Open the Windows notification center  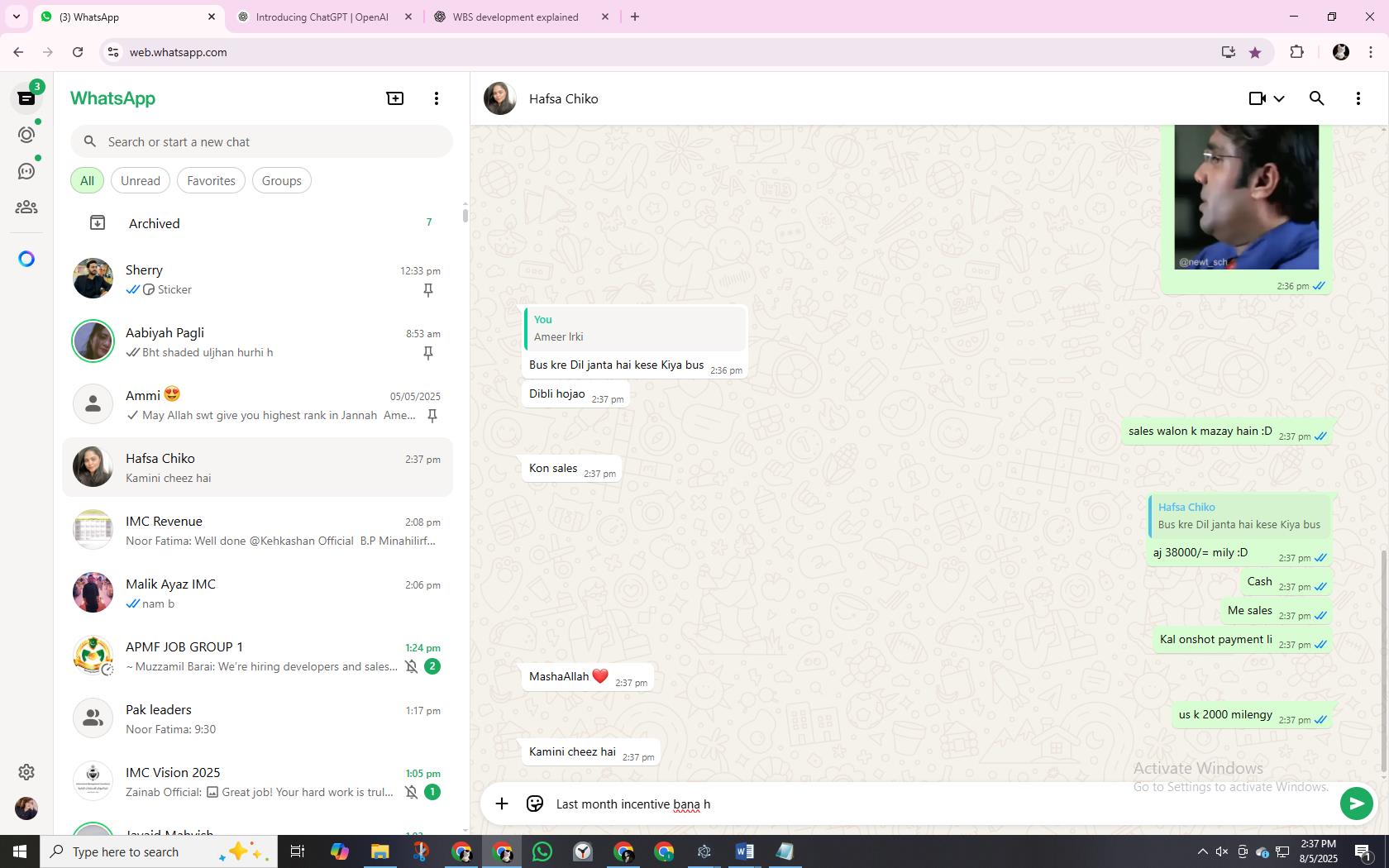point(1363,851)
